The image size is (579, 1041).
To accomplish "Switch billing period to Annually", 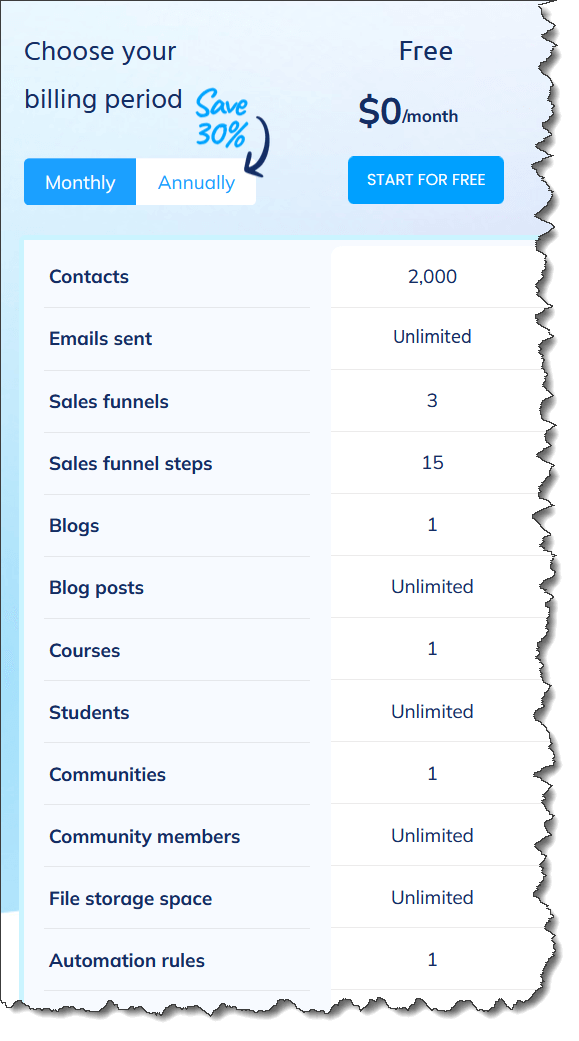I will click(x=196, y=182).
